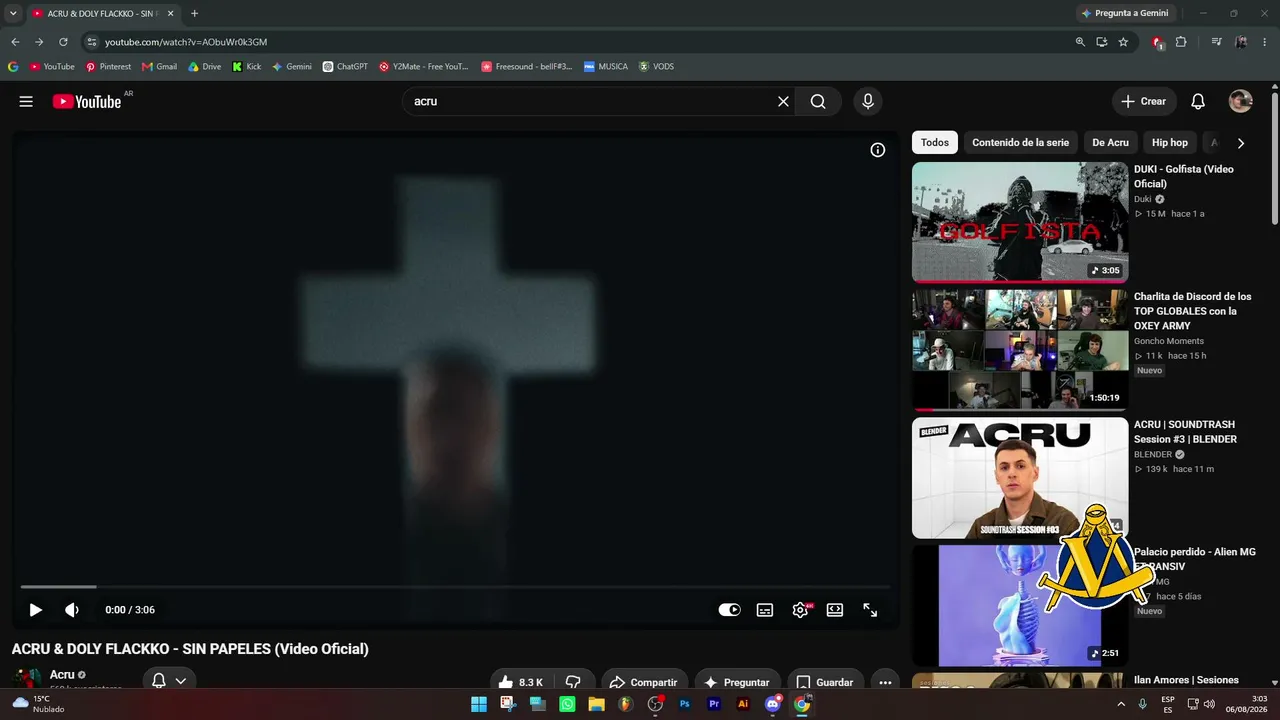Image resolution: width=1280 pixels, height=720 pixels.
Task: Open the Acru channel name link
Action: (62, 675)
